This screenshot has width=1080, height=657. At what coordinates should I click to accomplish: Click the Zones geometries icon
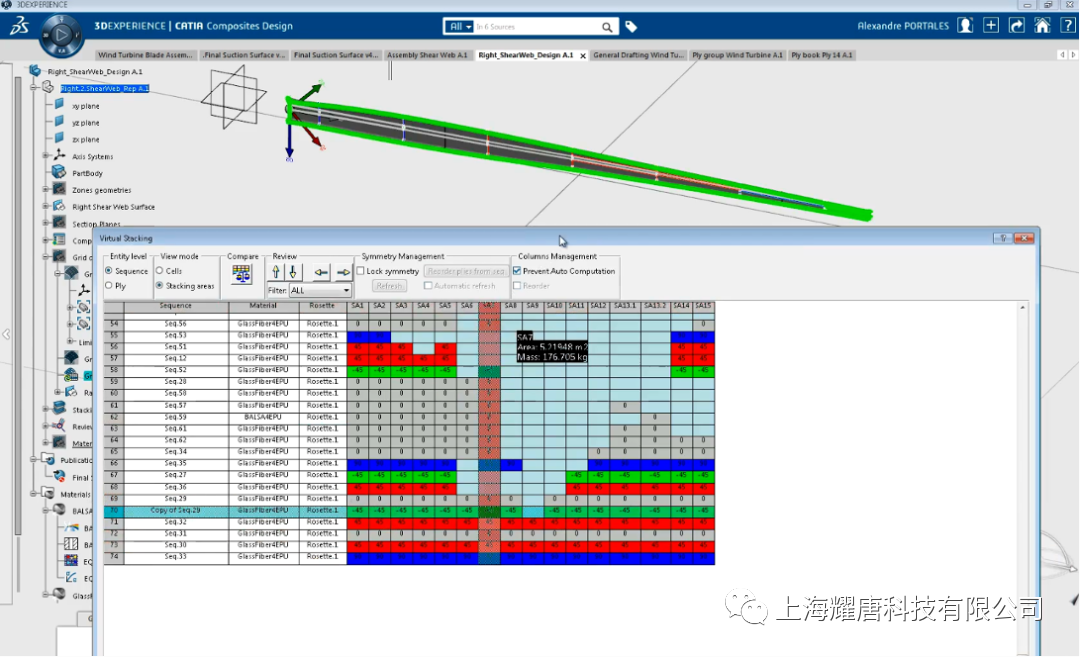point(59,189)
